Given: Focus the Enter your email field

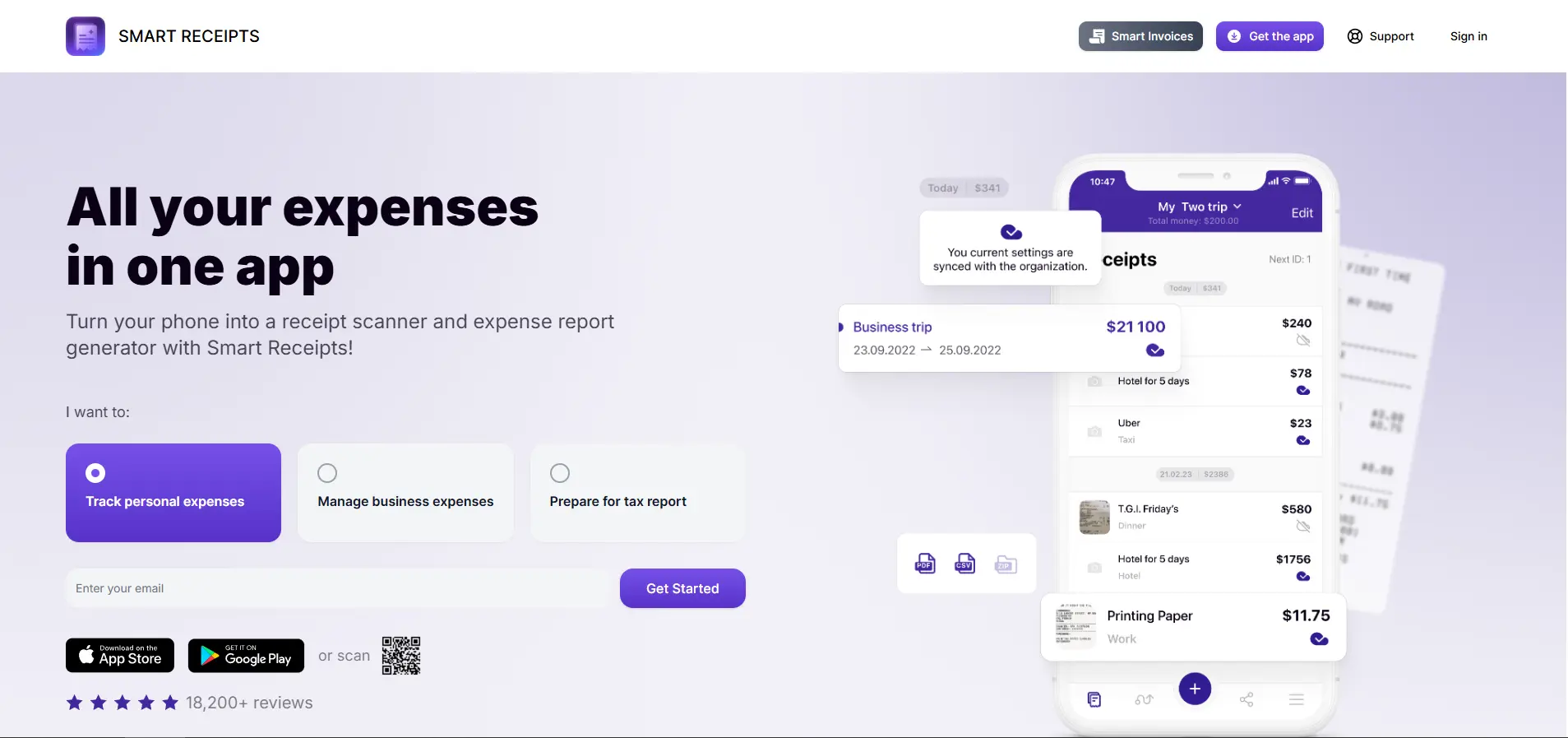Looking at the screenshot, I should coord(337,588).
